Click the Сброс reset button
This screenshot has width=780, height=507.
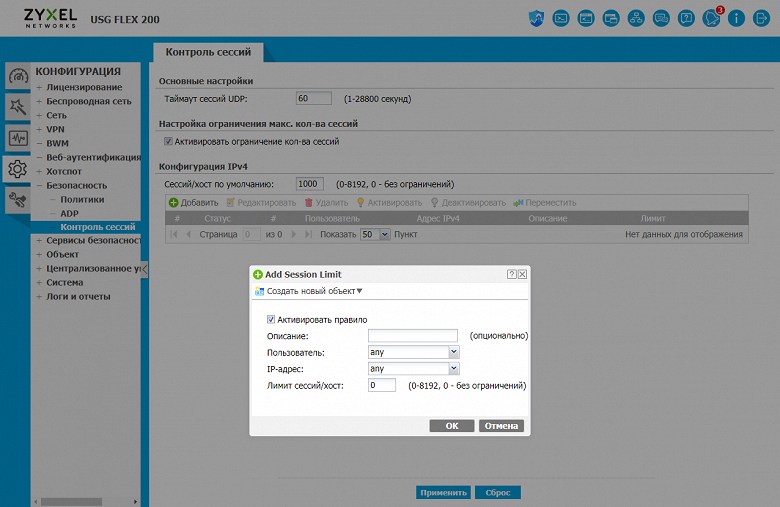click(x=497, y=493)
